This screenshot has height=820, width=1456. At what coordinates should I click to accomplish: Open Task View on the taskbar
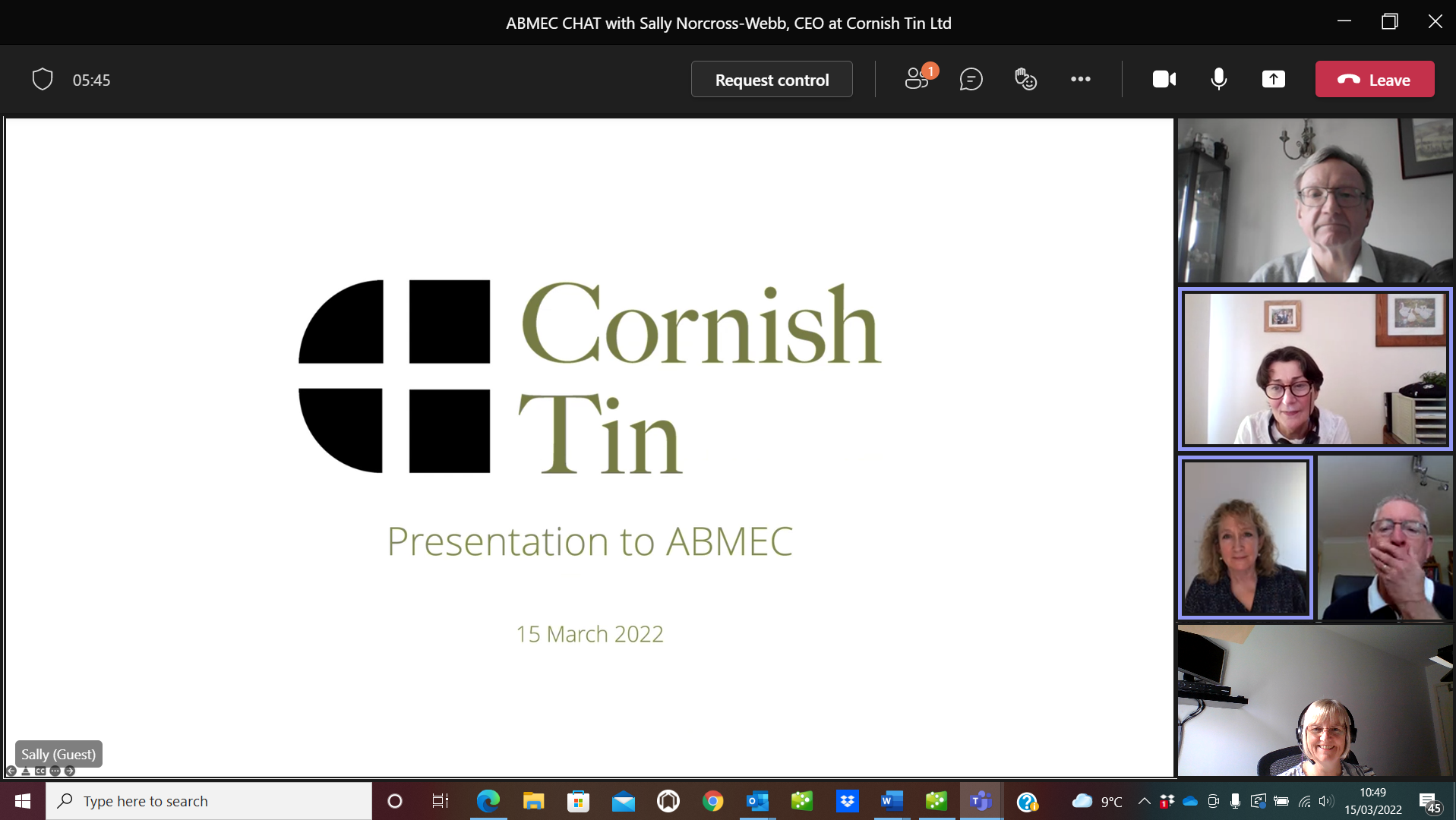[x=441, y=801]
